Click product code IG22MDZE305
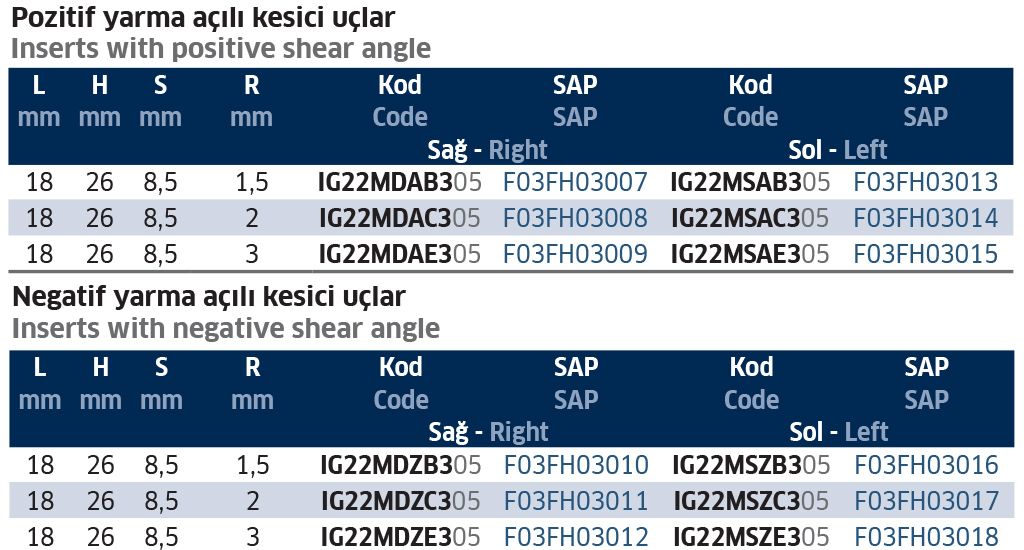The image size is (1024, 550). pyautogui.click(x=401, y=537)
